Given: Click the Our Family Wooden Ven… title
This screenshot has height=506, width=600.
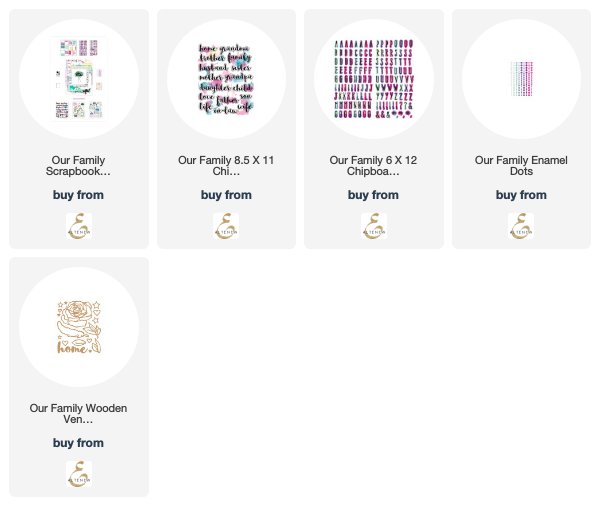Looking at the screenshot, I should pos(78,414).
